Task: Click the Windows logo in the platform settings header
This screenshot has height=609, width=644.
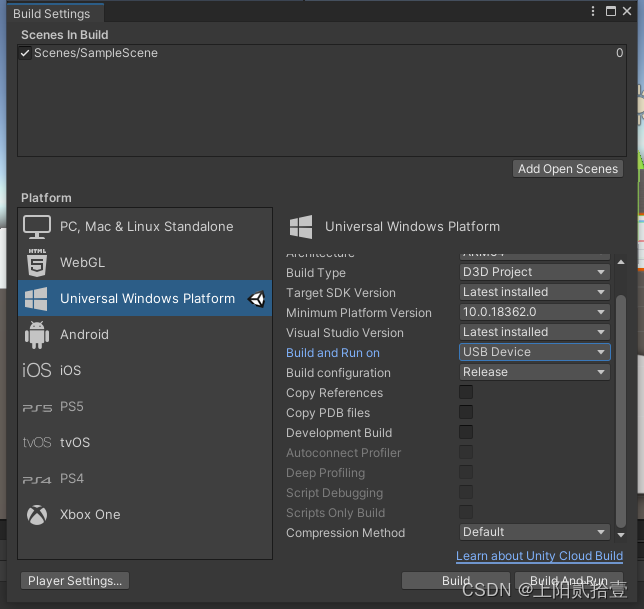Action: [x=301, y=227]
